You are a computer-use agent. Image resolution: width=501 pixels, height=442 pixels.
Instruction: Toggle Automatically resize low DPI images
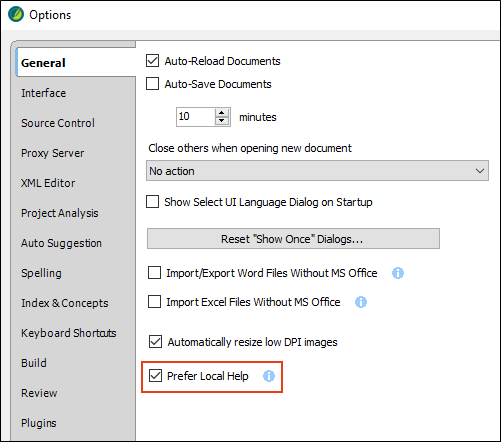pos(155,342)
